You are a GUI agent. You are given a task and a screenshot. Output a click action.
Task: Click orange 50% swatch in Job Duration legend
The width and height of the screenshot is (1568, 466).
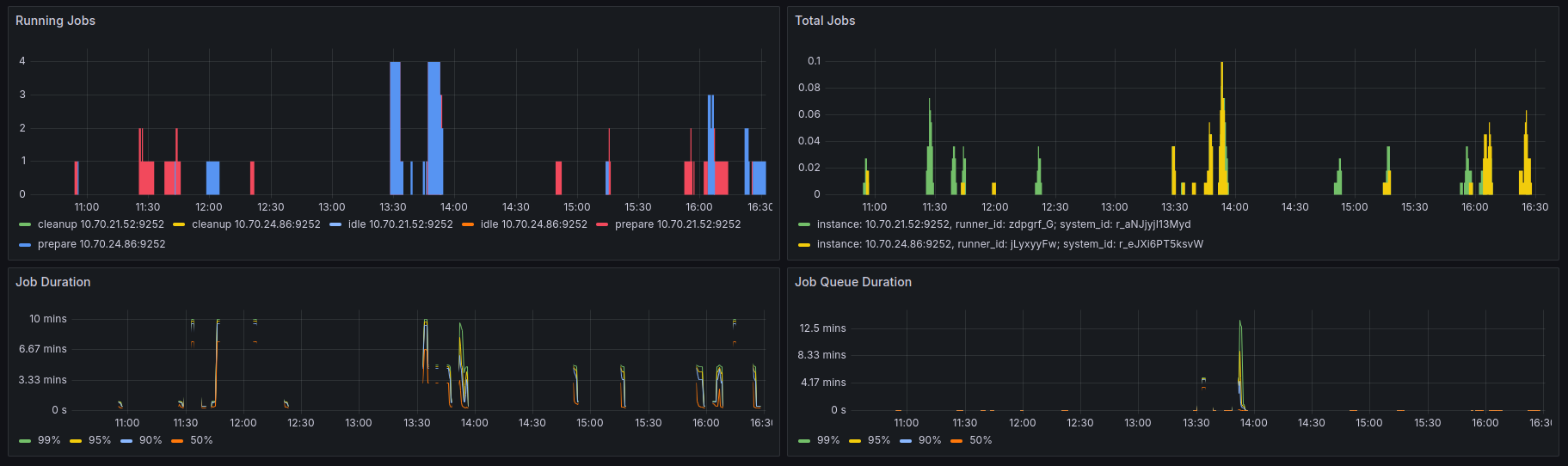pyautogui.click(x=177, y=441)
